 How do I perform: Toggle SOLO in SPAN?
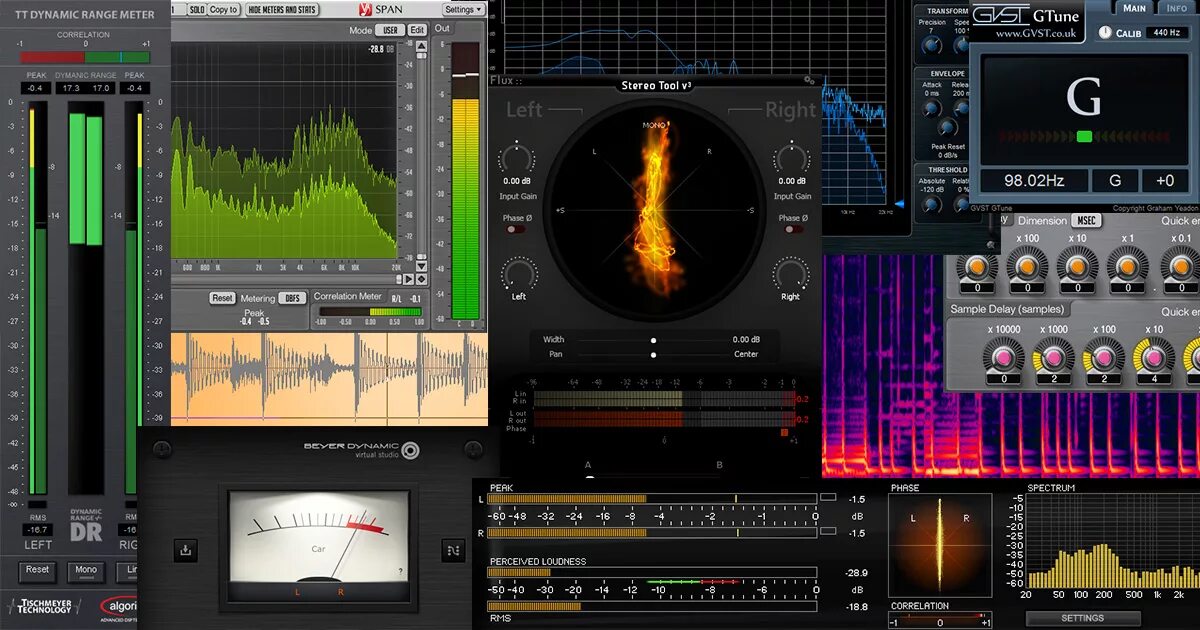[196, 9]
